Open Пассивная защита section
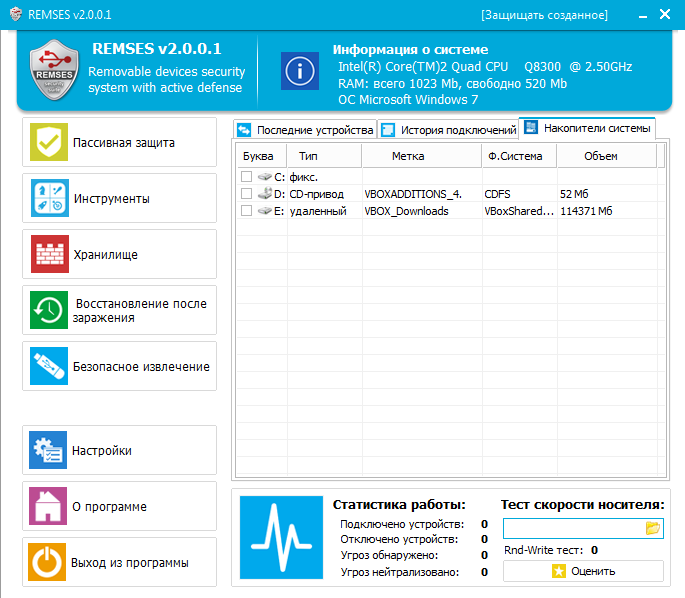The height and width of the screenshot is (598, 685). click(119, 142)
